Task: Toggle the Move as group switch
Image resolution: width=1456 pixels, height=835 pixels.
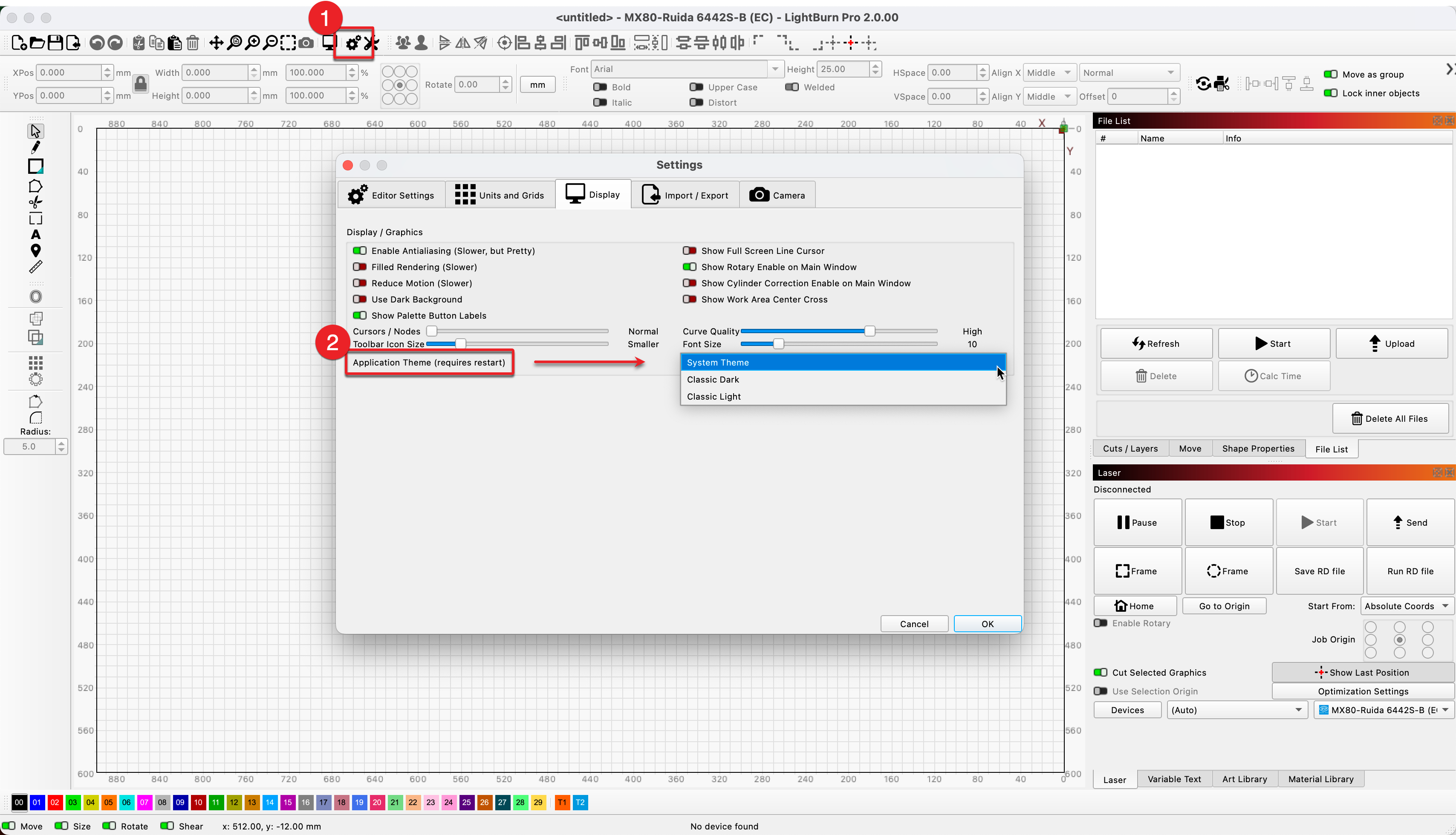Action: 1330,75
